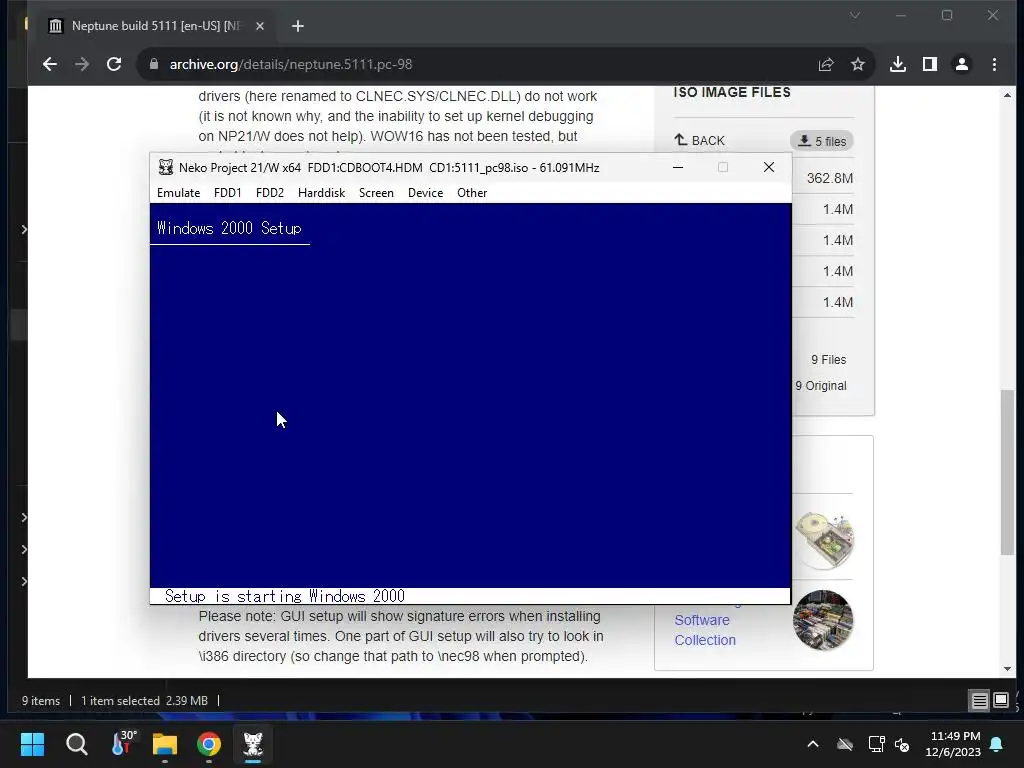Image resolution: width=1024 pixels, height=768 pixels.
Task: Open the Screen menu
Action: point(376,193)
